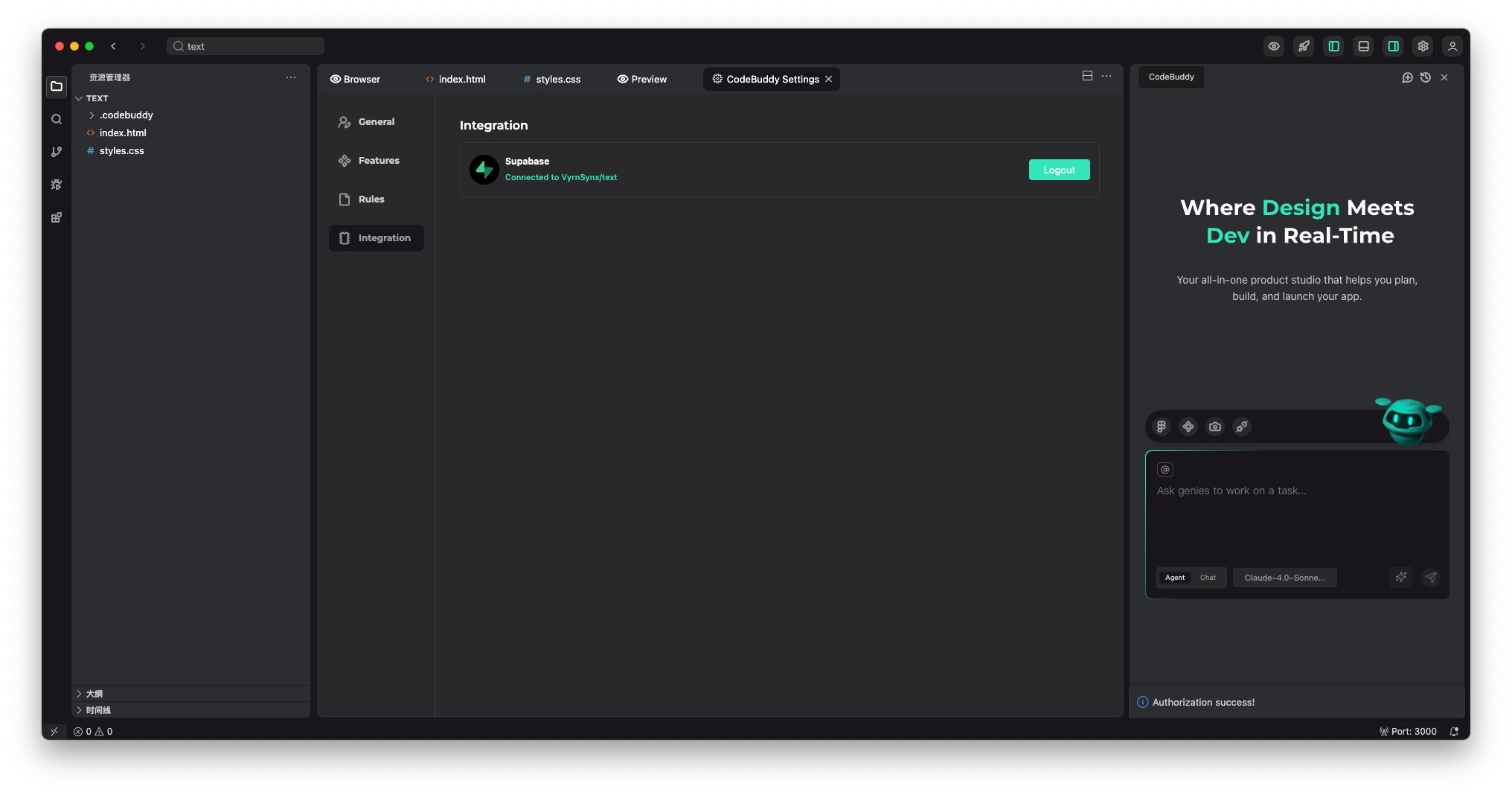
Task: Open index.html in file explorer
Action: pos(190,132)
